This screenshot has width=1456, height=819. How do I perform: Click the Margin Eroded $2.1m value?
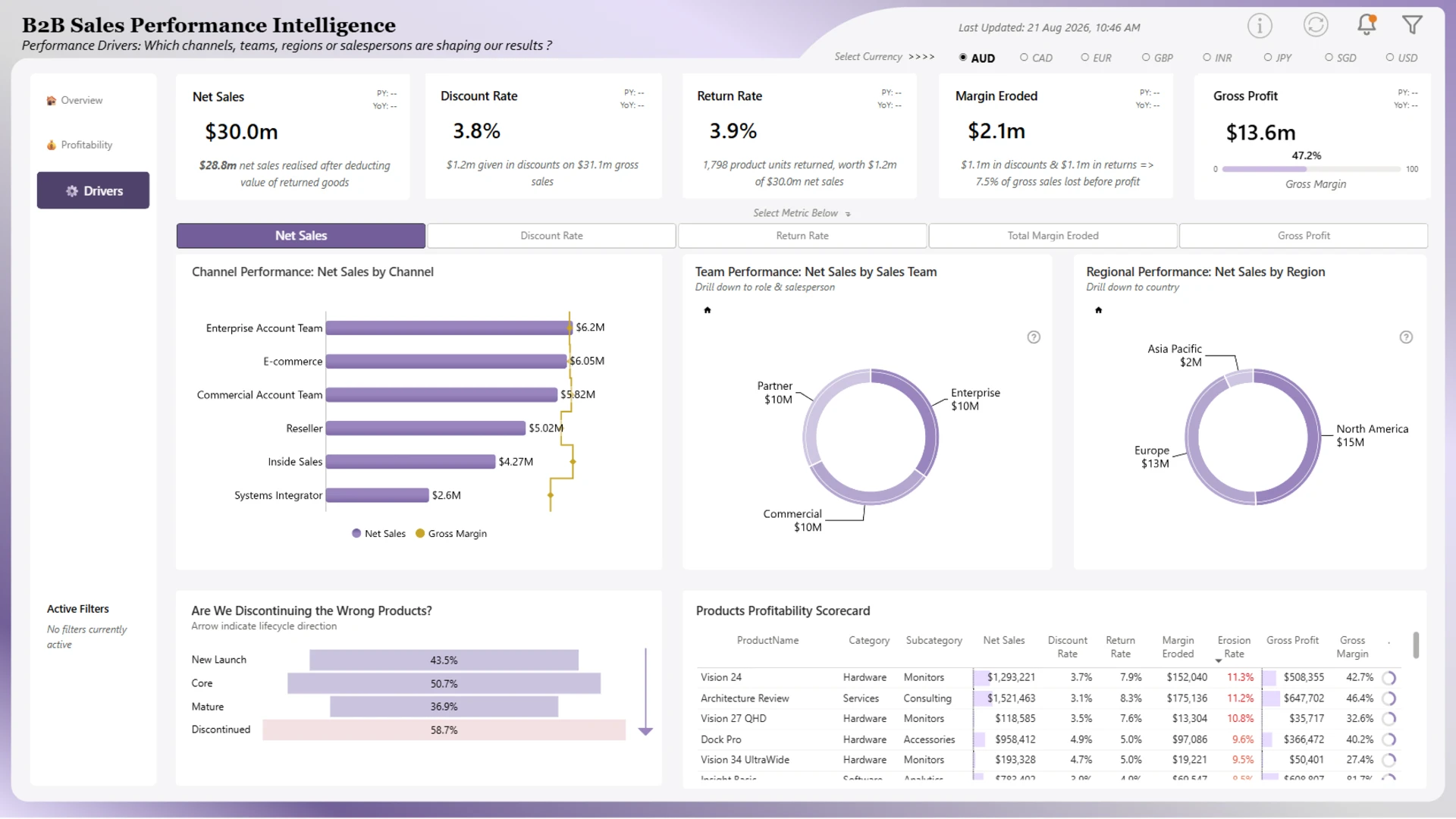click(x=996, y=131)
